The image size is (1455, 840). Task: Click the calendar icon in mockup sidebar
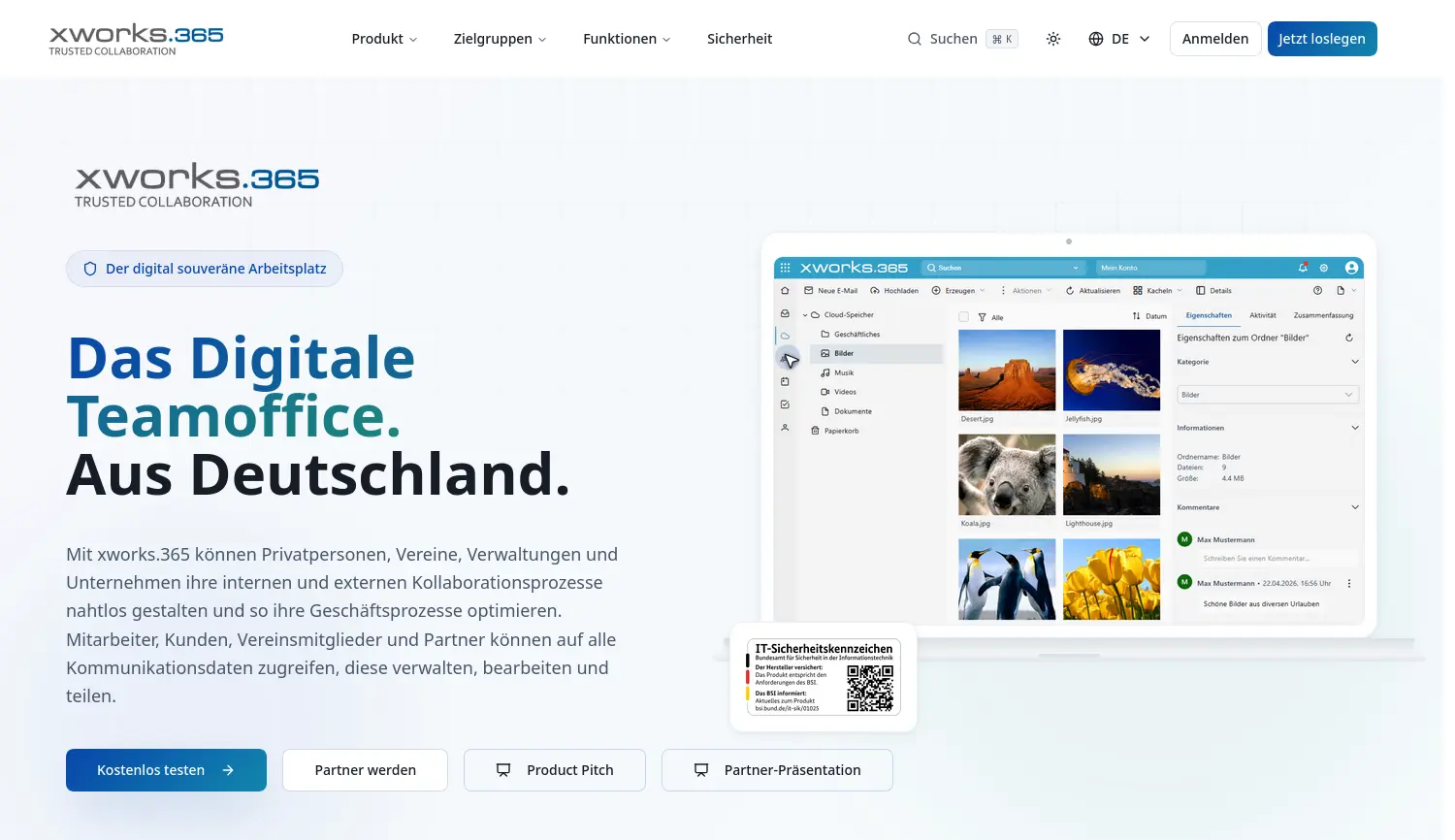[785, 381]
